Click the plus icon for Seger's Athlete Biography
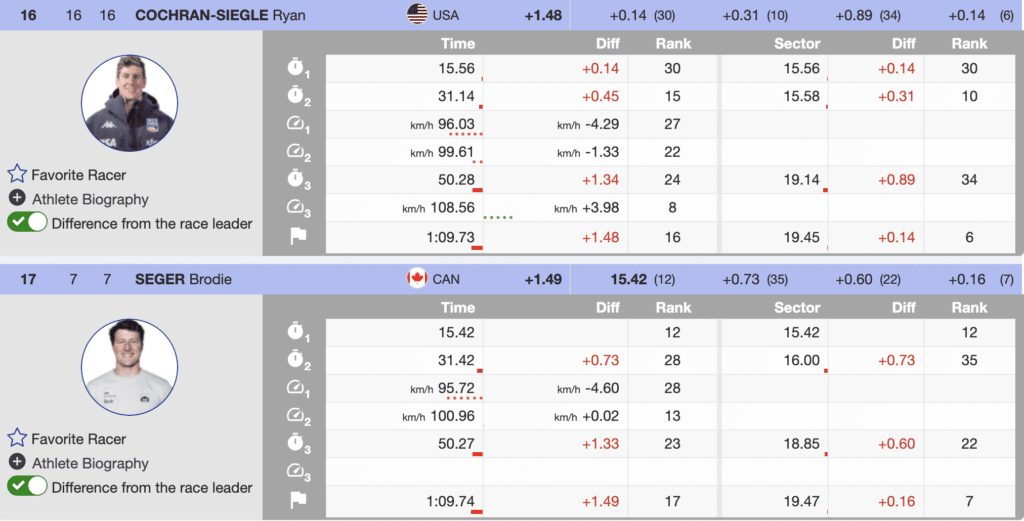This screenshot has height=521, width=1024. tap(17, 463)
